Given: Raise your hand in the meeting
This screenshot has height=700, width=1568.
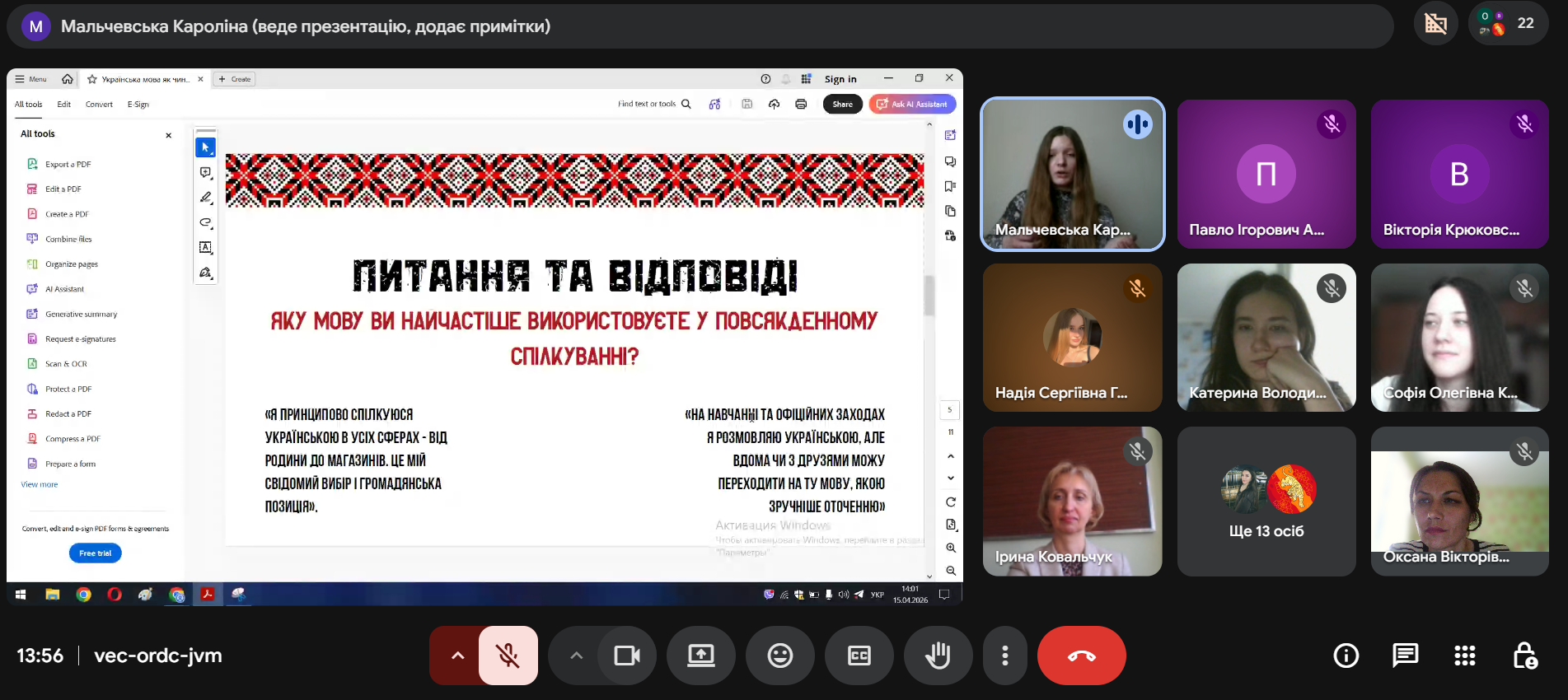Looking at the screenshot, I should 938,656.
